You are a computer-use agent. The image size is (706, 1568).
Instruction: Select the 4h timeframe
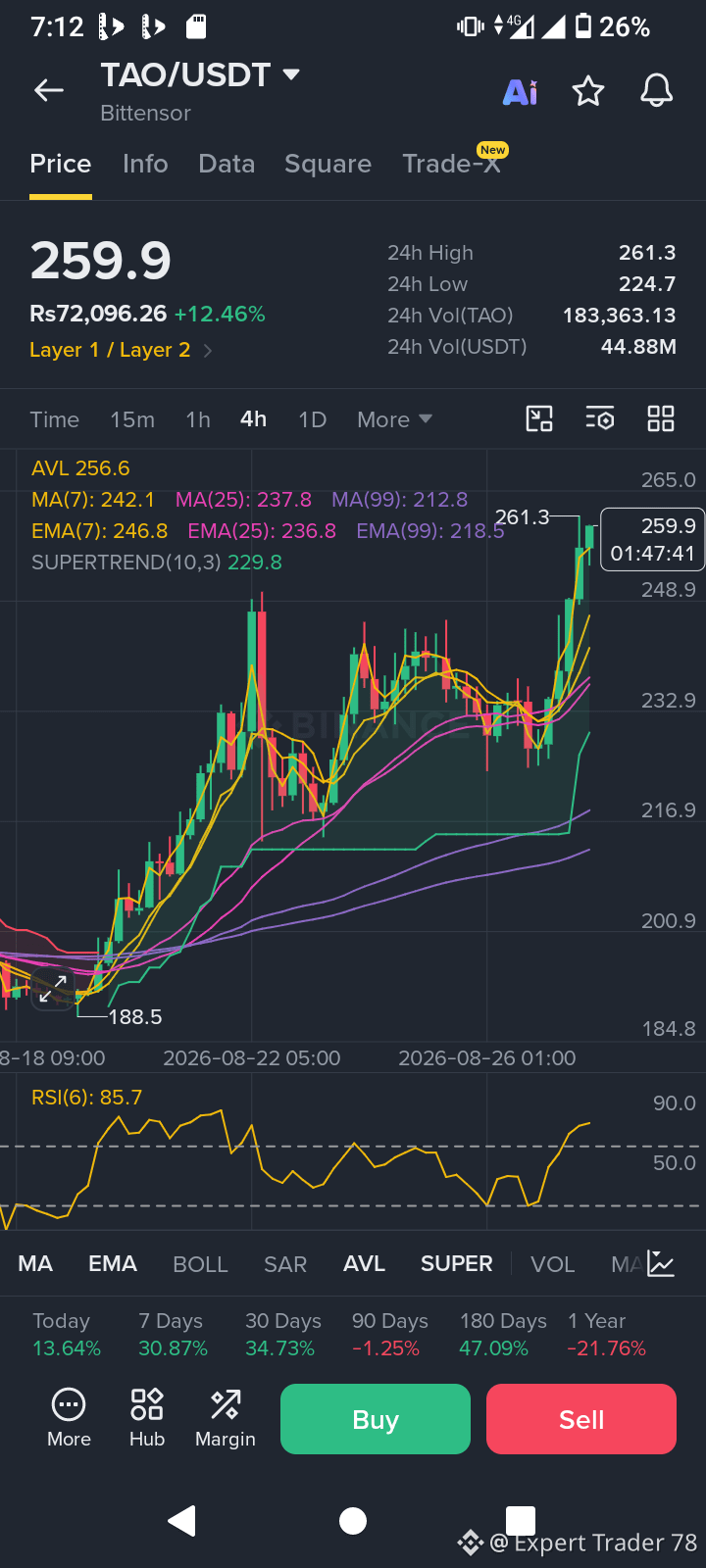pyautogui.click(x=253, y=419)
